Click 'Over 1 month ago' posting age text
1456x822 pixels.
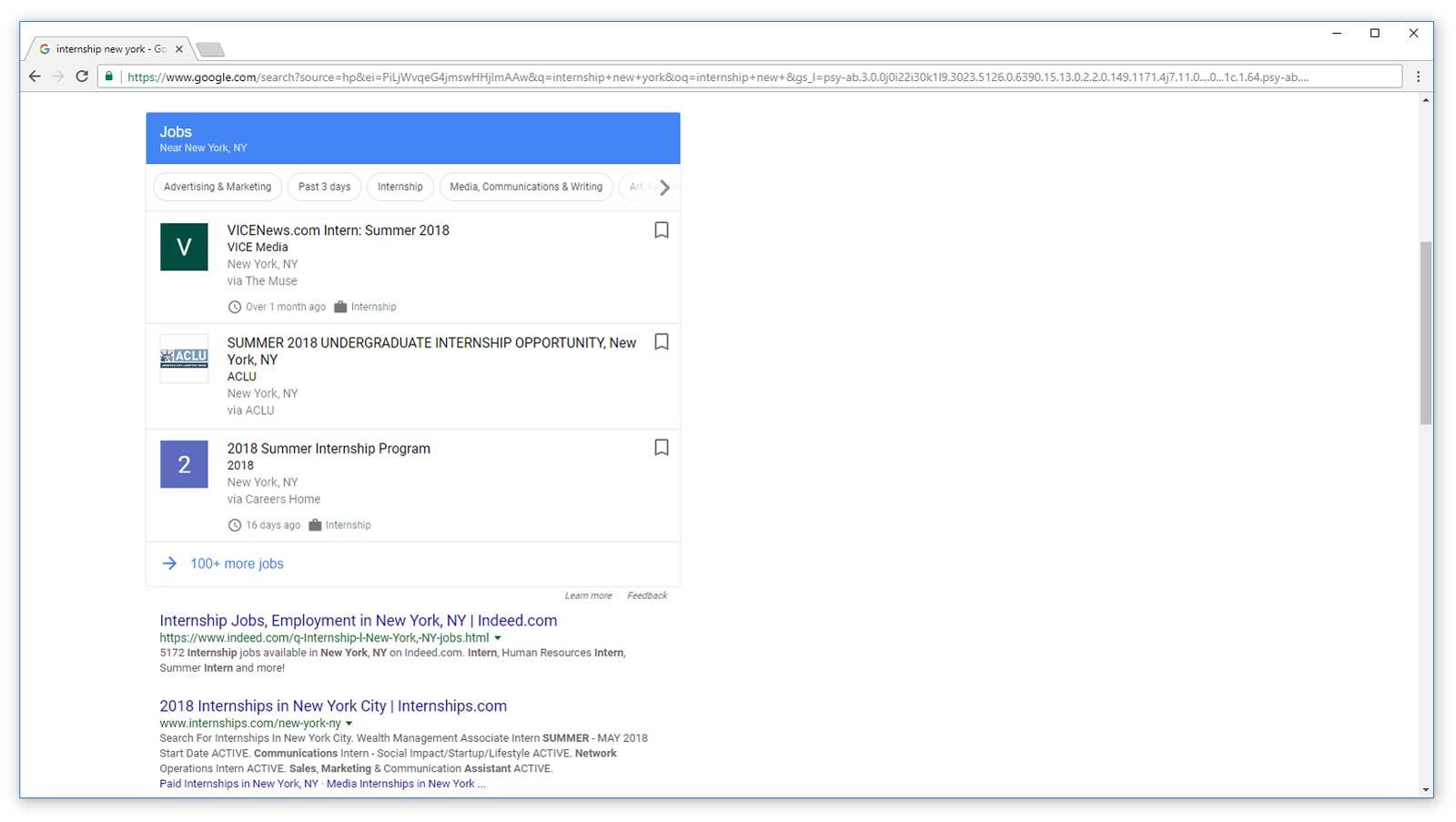[286, 307]
